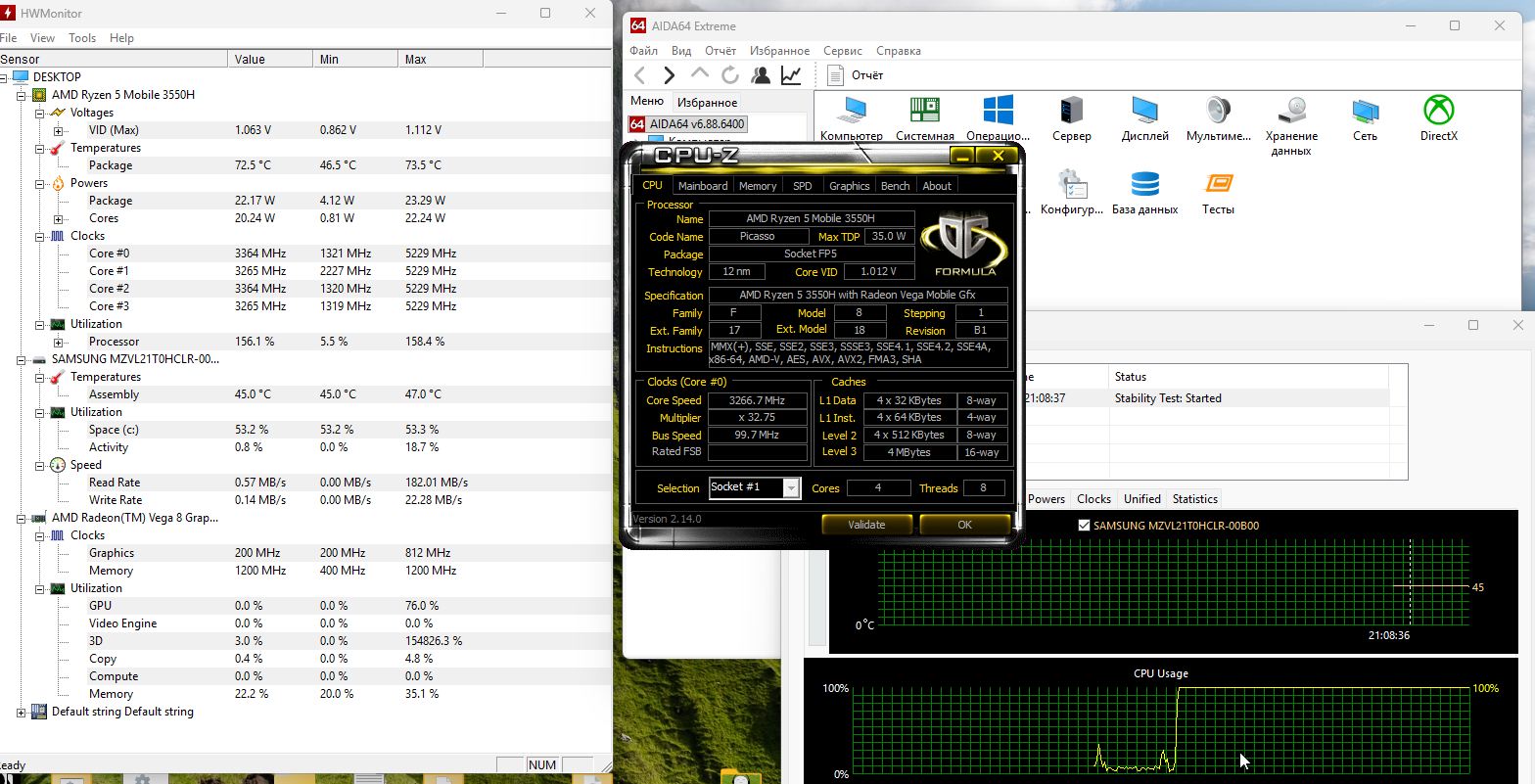The image size is (1535, 784).
Task: Select the Space (c:) row in HWMonitor
Action: 305,430
